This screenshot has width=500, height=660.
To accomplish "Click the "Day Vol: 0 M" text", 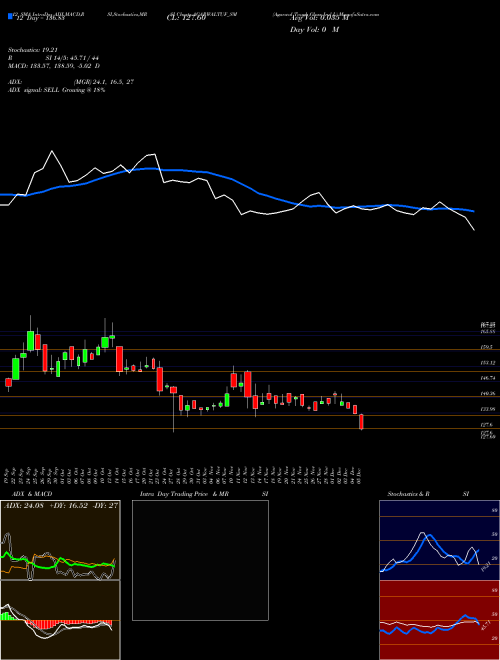I will (x=314, y=30).
